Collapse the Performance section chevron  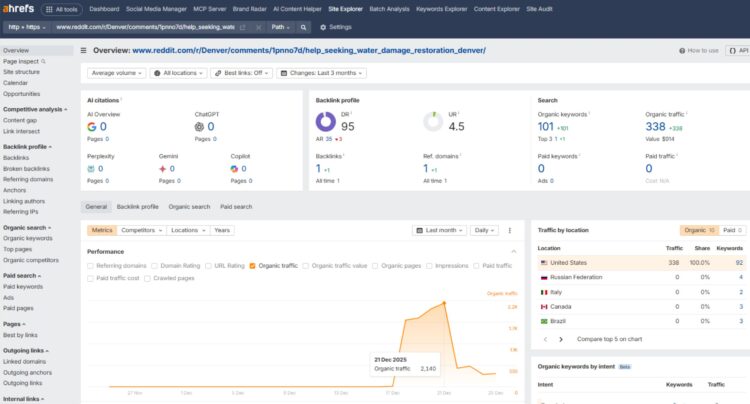[x=513, y=251]
